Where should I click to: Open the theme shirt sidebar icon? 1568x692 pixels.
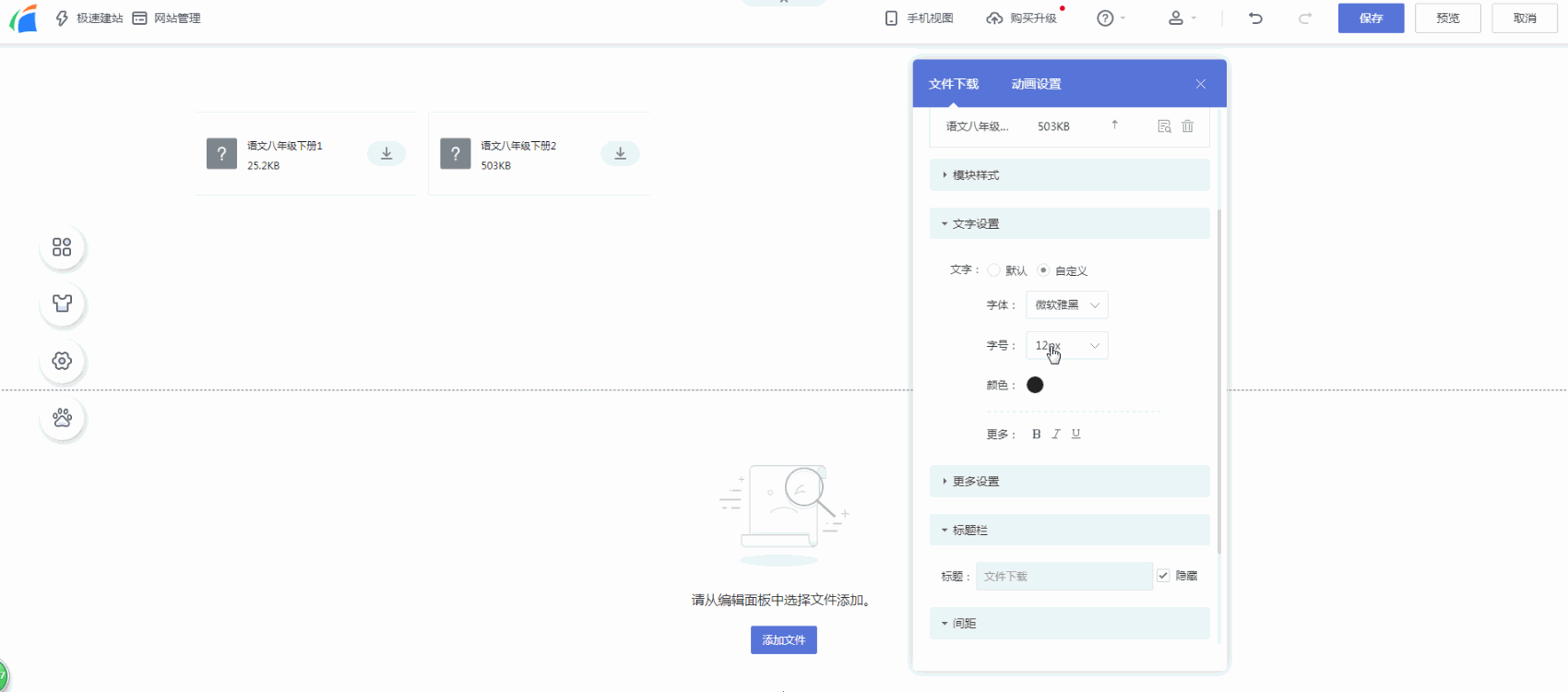pos(62,304)
